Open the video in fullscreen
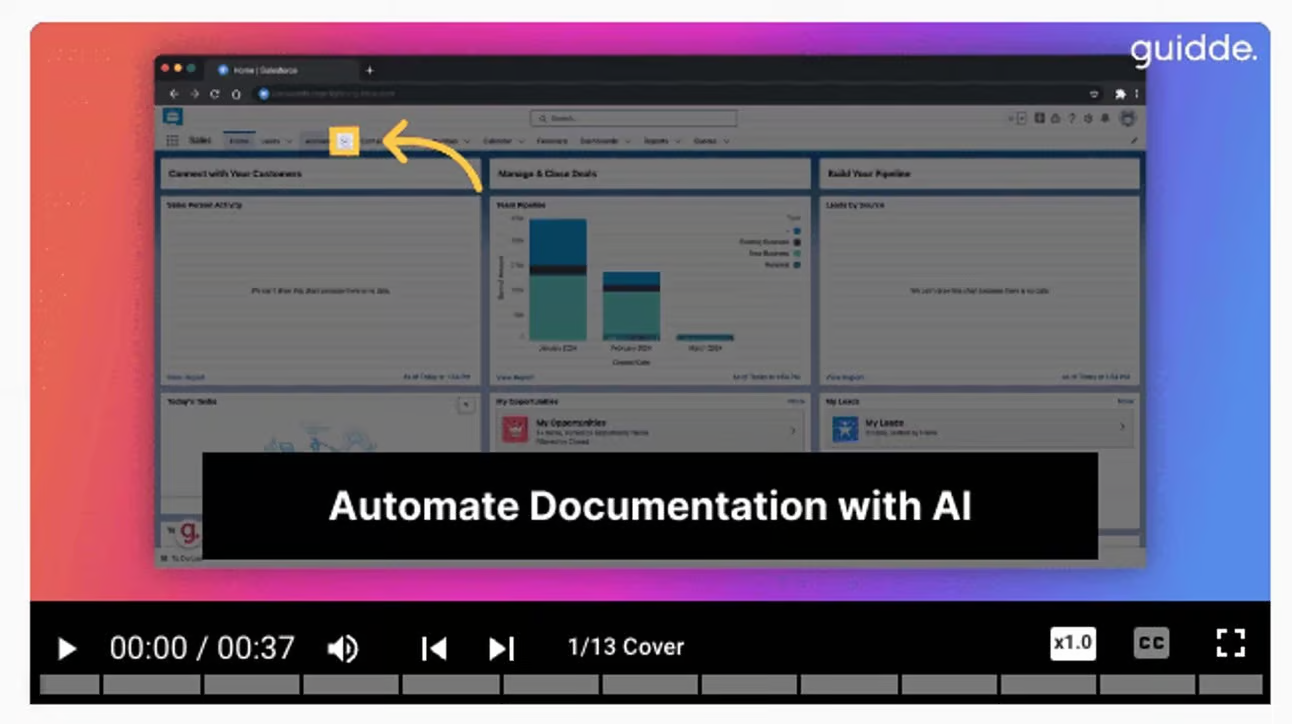The image size is (1292, 724). (x=1231, y=643)
